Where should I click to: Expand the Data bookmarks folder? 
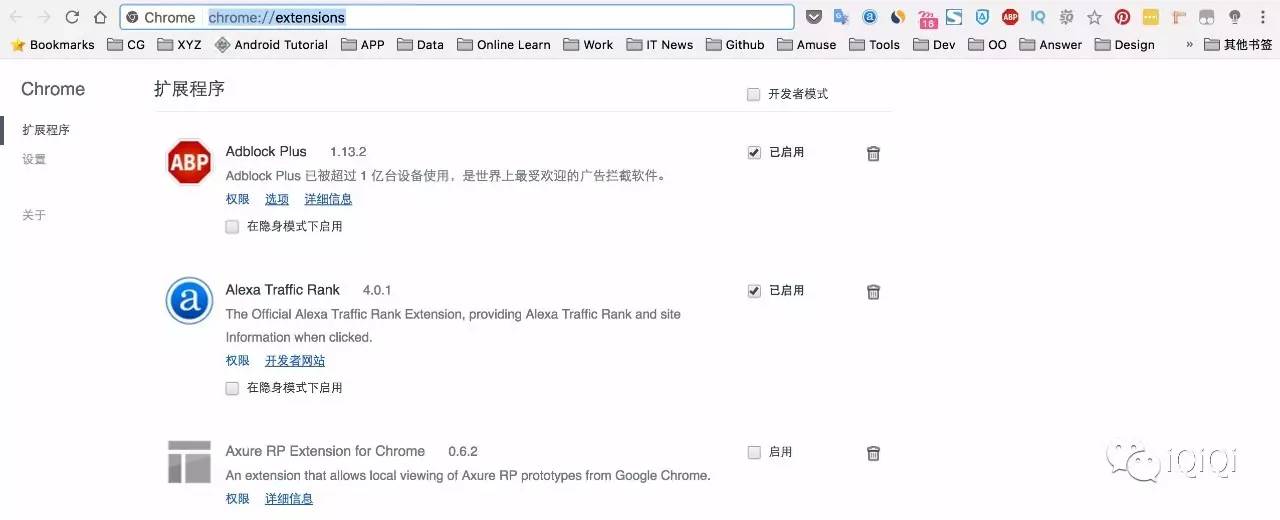421,44
